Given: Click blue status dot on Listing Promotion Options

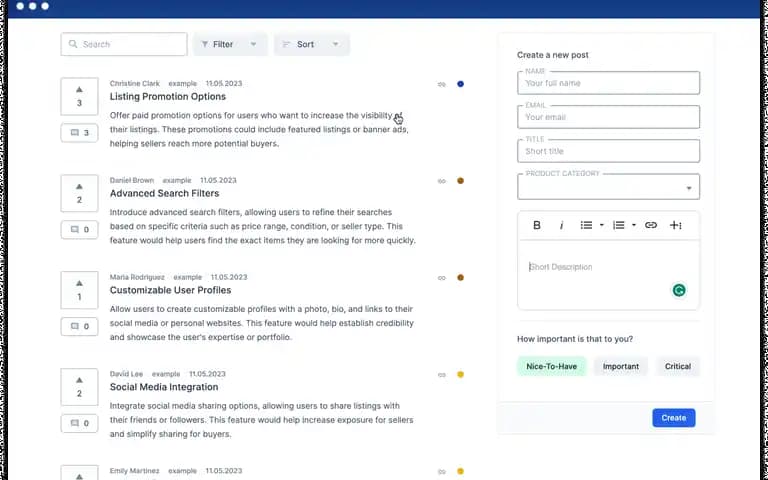Looking at the screenshot, I should click(460, 84).
